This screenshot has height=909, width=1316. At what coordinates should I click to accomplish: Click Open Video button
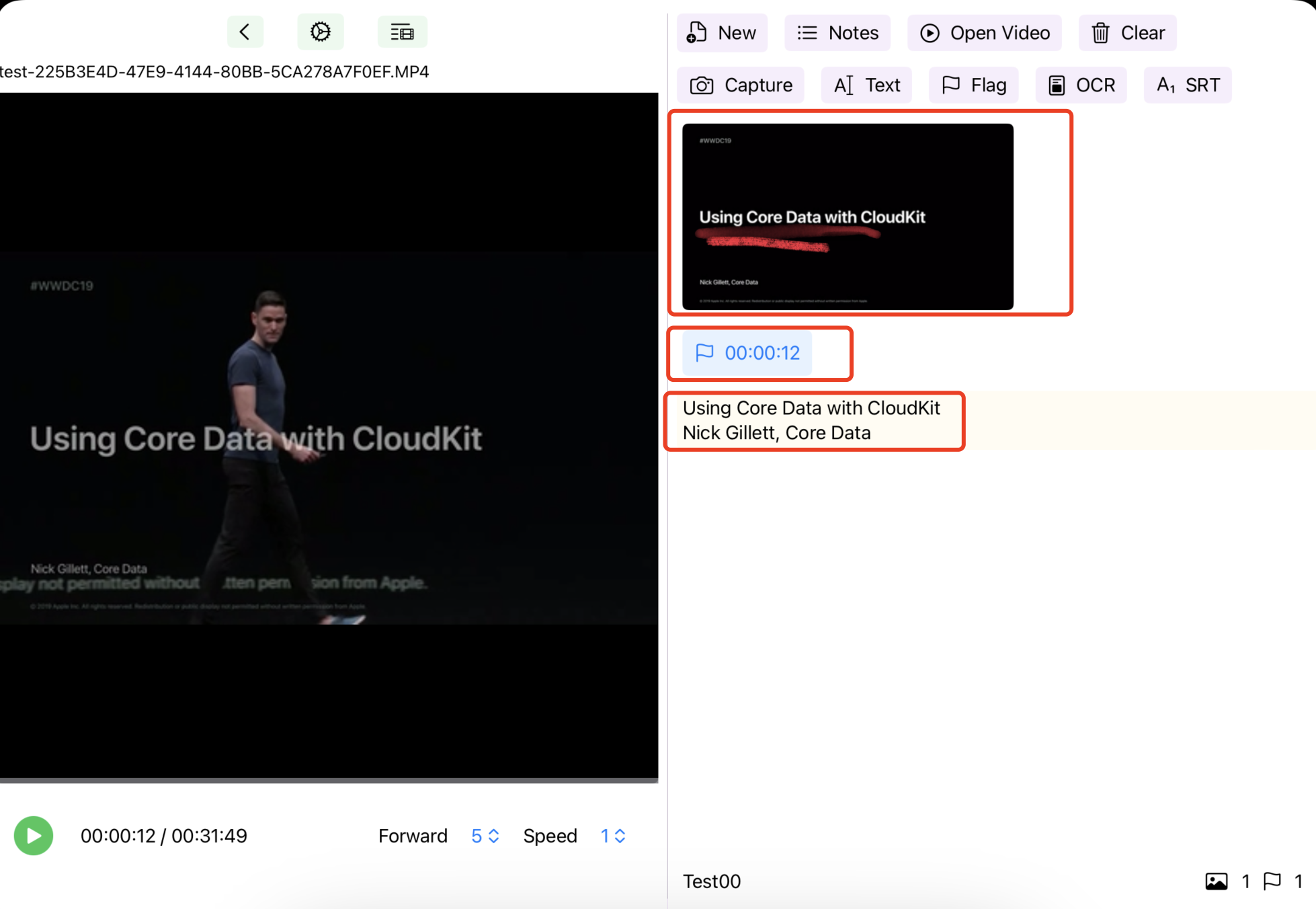point(985,32)
